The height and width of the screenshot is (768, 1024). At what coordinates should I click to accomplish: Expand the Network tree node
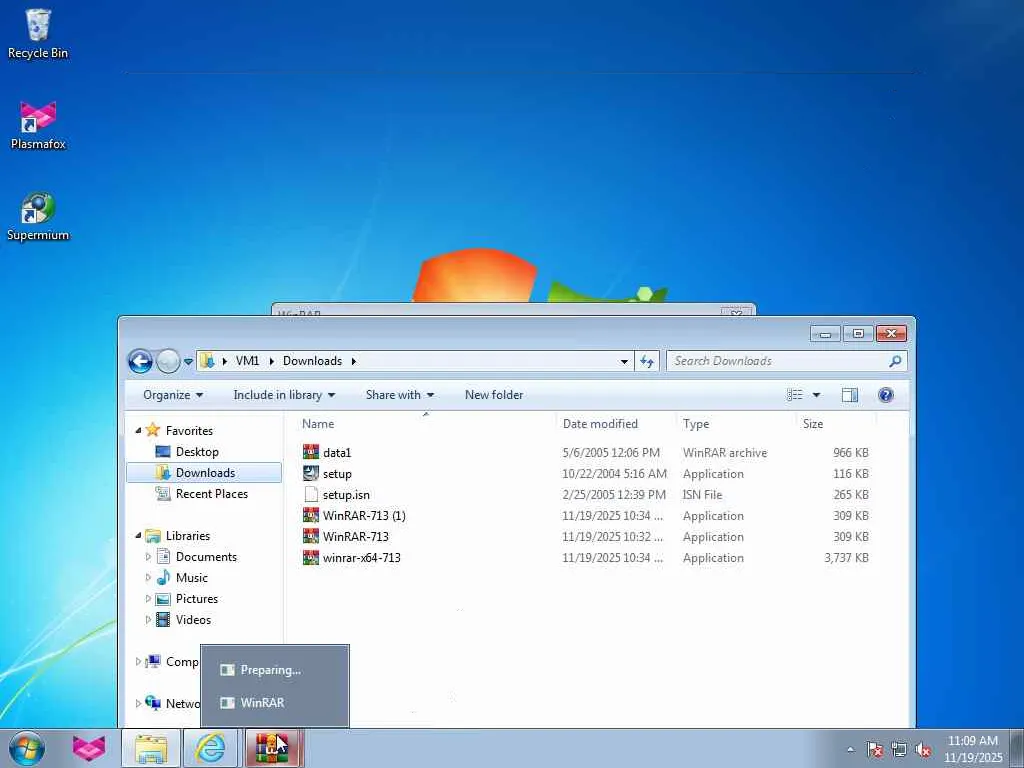tap(138, 703)
